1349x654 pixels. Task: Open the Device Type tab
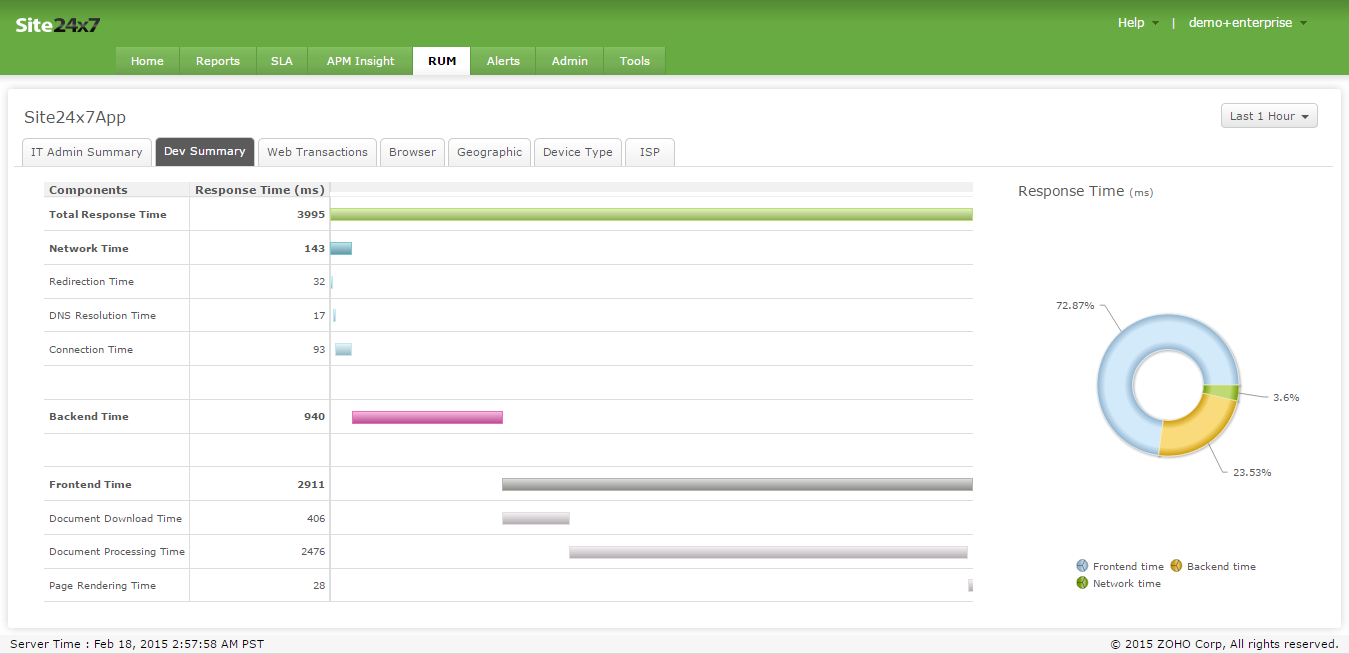click(x=578, y=152)
